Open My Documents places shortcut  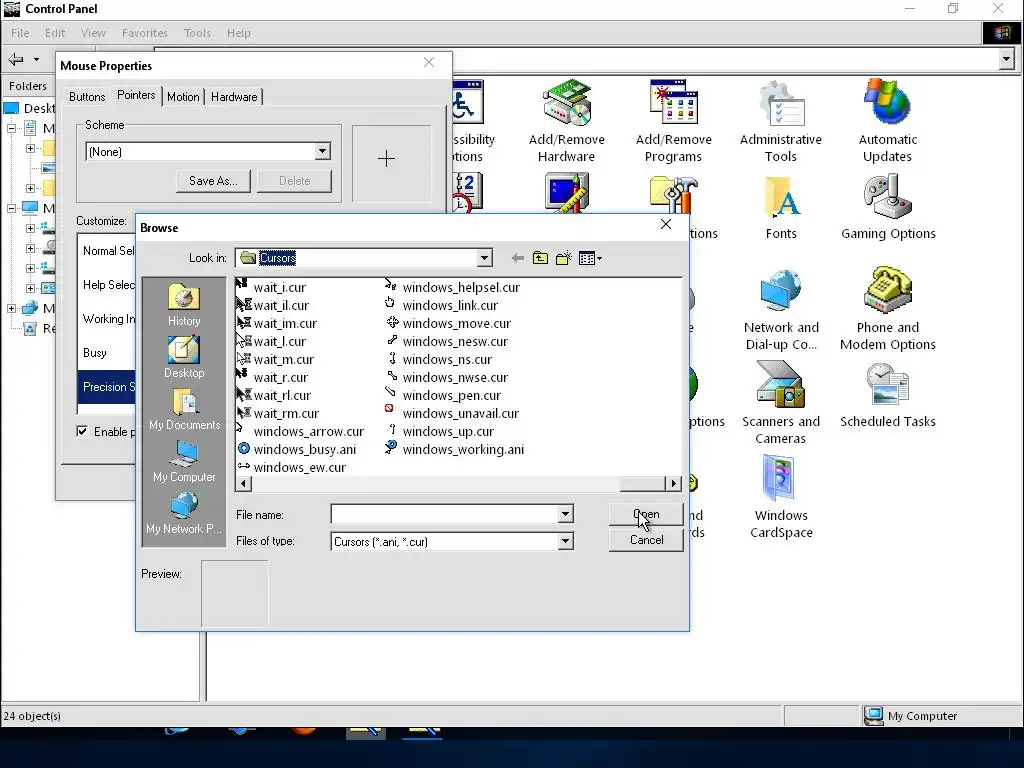184,409
